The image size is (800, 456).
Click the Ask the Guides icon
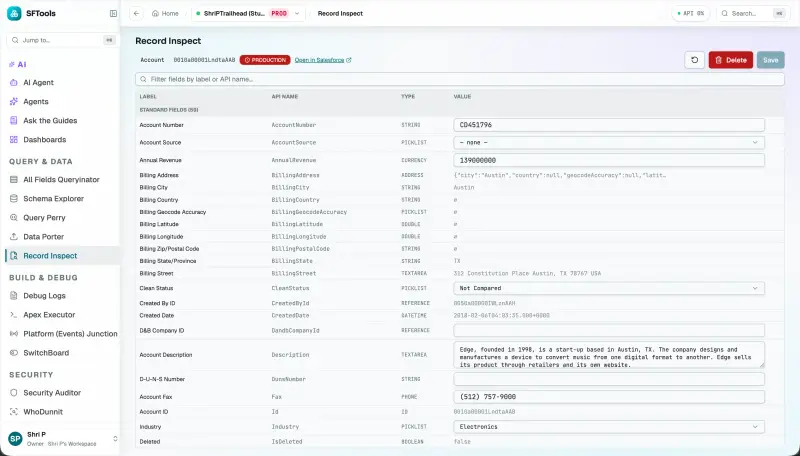click(14, 120)
